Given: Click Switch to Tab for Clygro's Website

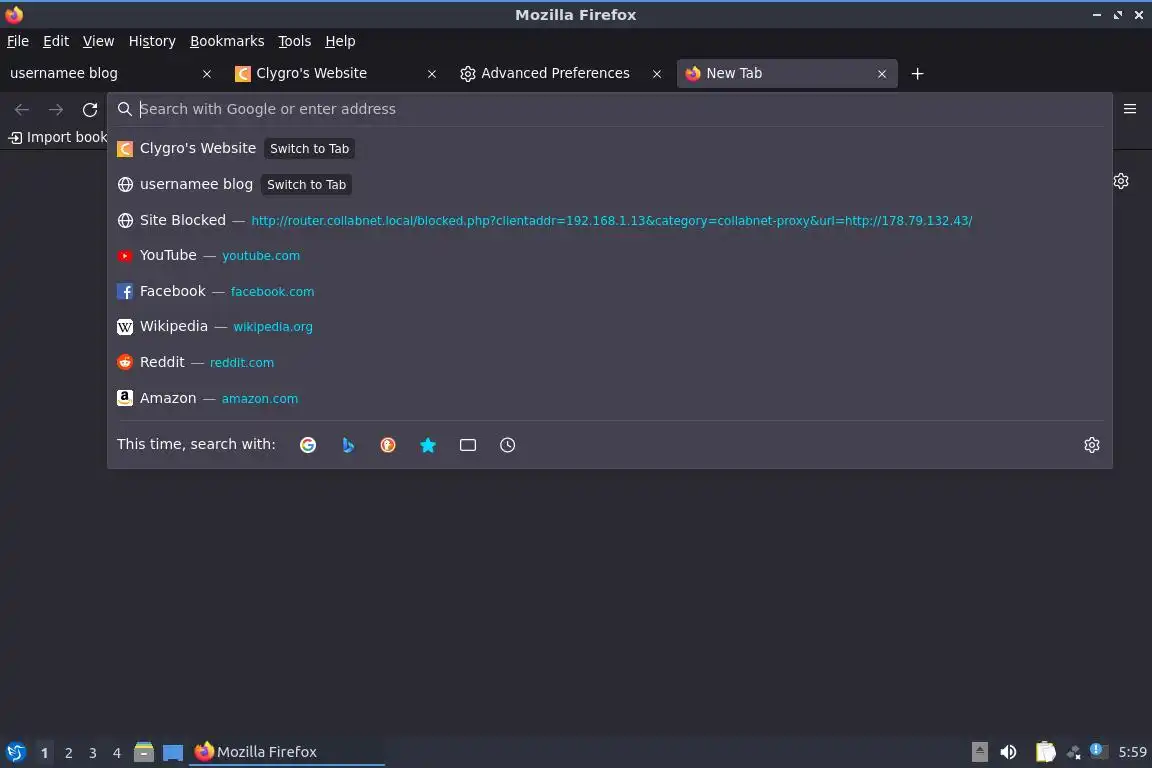Looking at the screenshot, I should pos(309,148).
